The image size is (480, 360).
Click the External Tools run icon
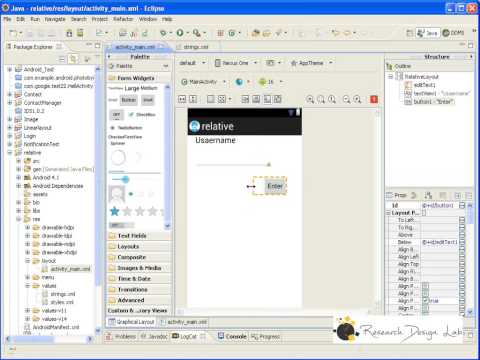[197, 33]
